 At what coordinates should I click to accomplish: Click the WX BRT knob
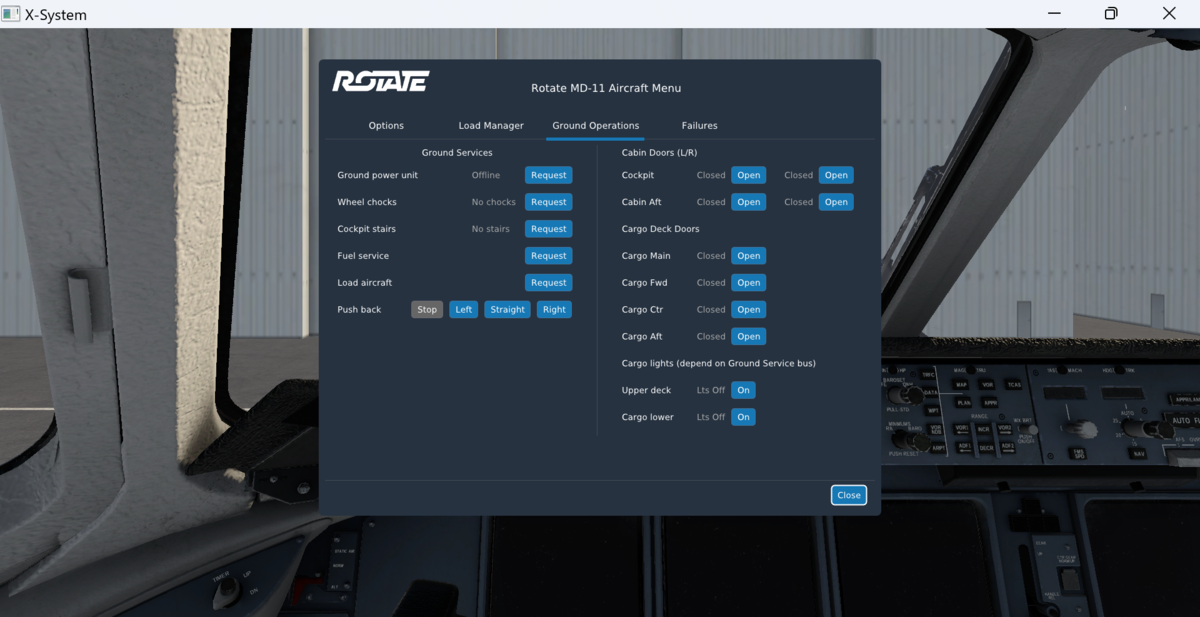coord(1028,430)
